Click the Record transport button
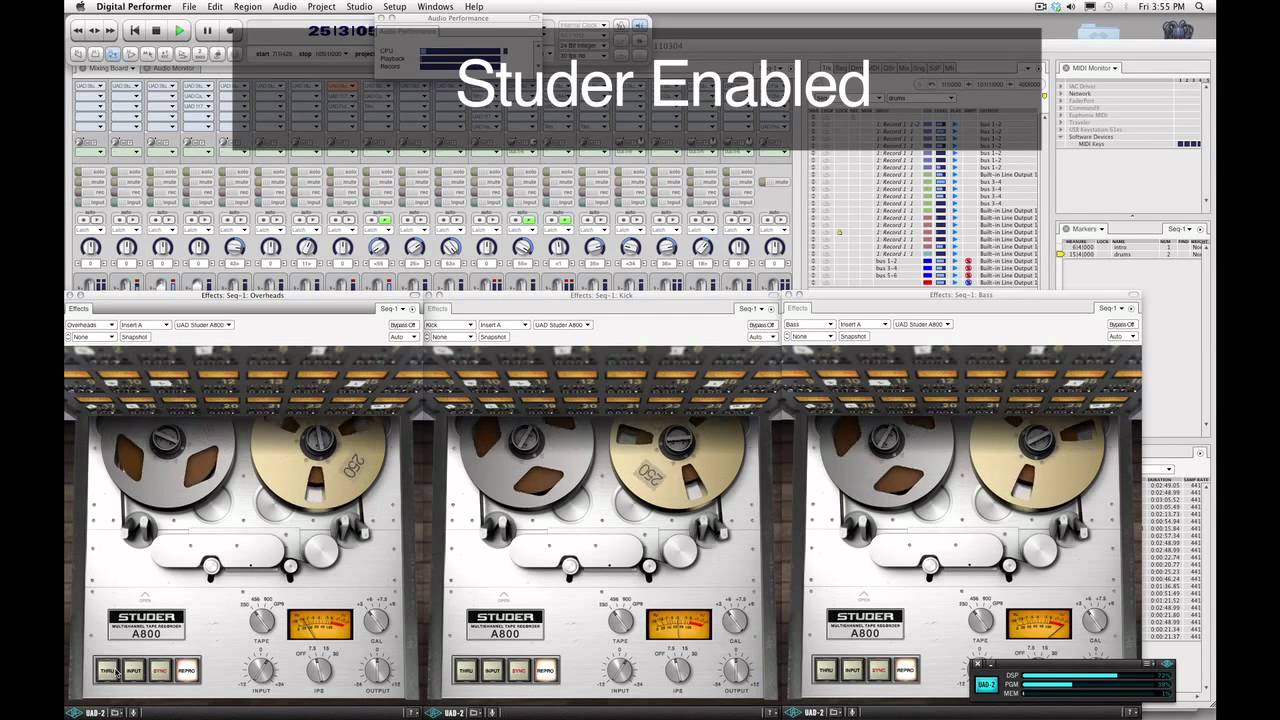 231,31
